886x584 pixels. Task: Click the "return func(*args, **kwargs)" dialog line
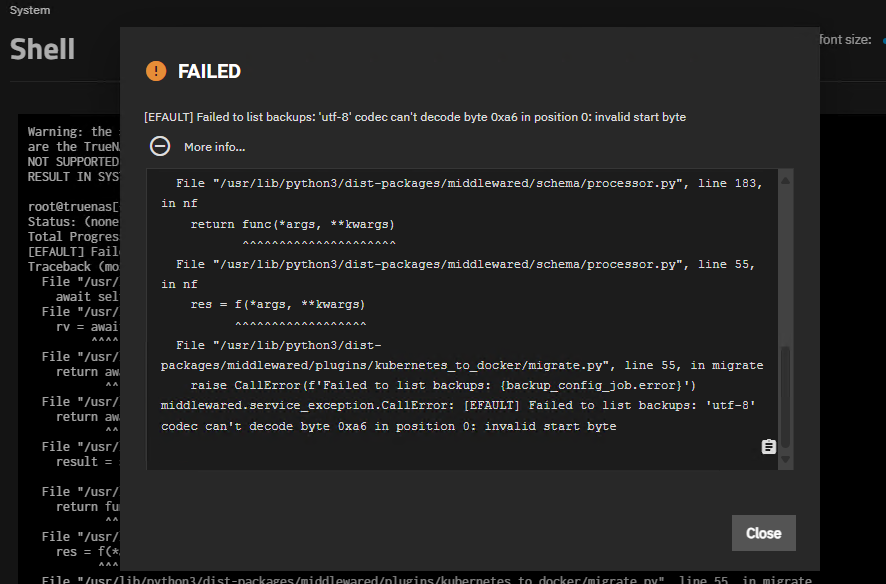point(293,224)
